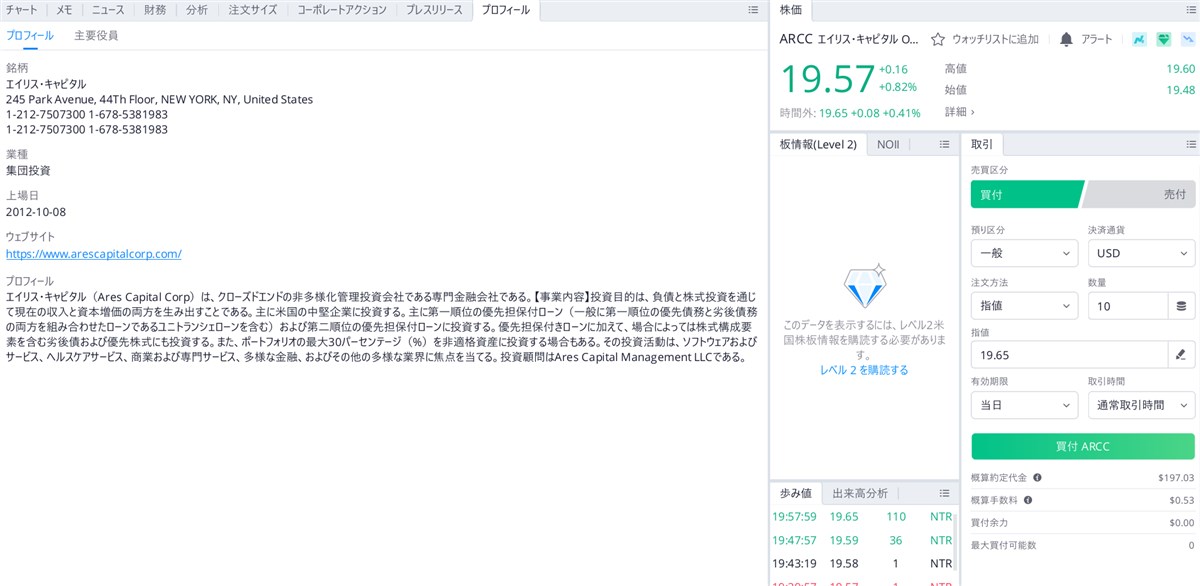Open the 有効期限 dropdown showing 当日
Image resolution: width=1200 pixels, height=586 pixels.
point(1024,405)
